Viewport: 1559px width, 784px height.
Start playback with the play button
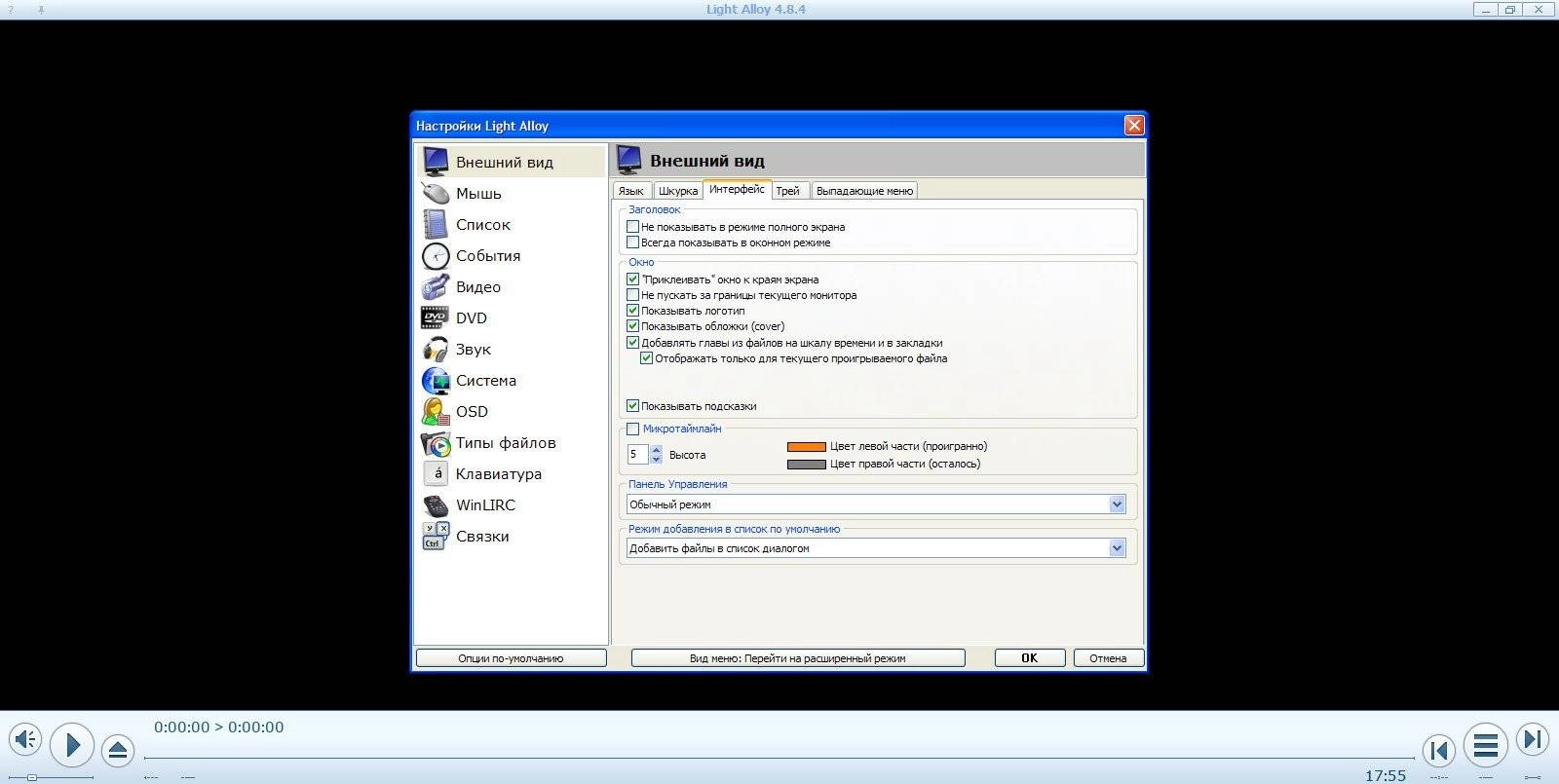coord(72,746)
